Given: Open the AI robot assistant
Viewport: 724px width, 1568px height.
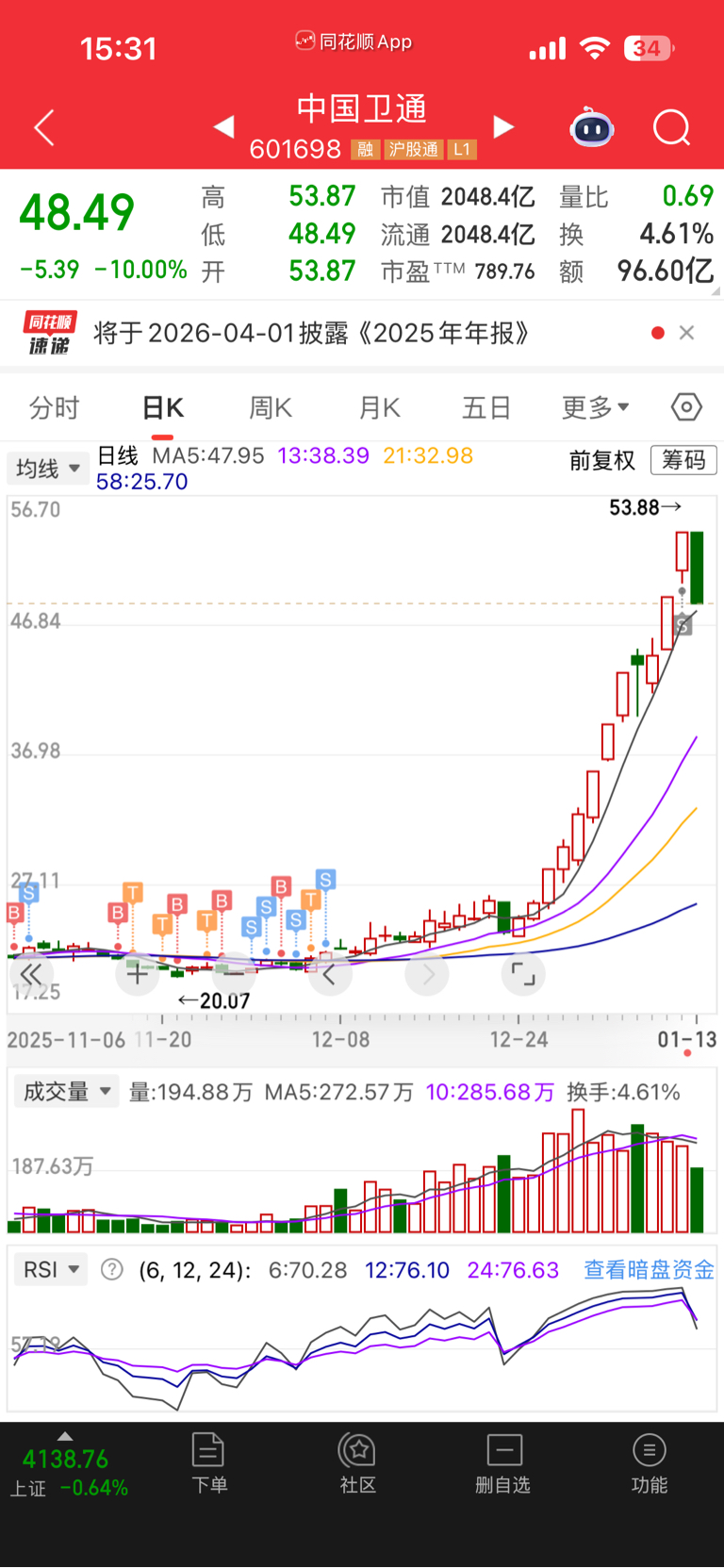Looking at the screenshot, I should 592,127.
